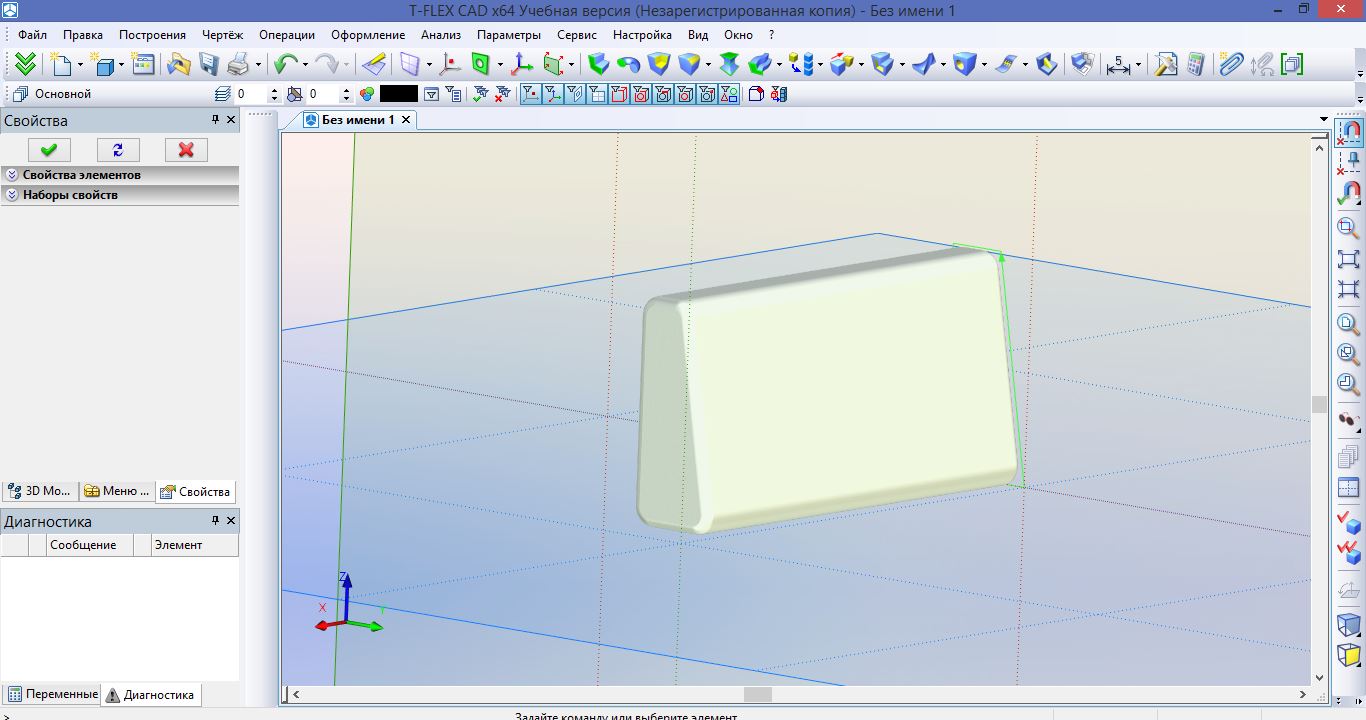Click the double green chevron finish icon
Viewport: 1366px width, 720px height.
click(25, 65)
